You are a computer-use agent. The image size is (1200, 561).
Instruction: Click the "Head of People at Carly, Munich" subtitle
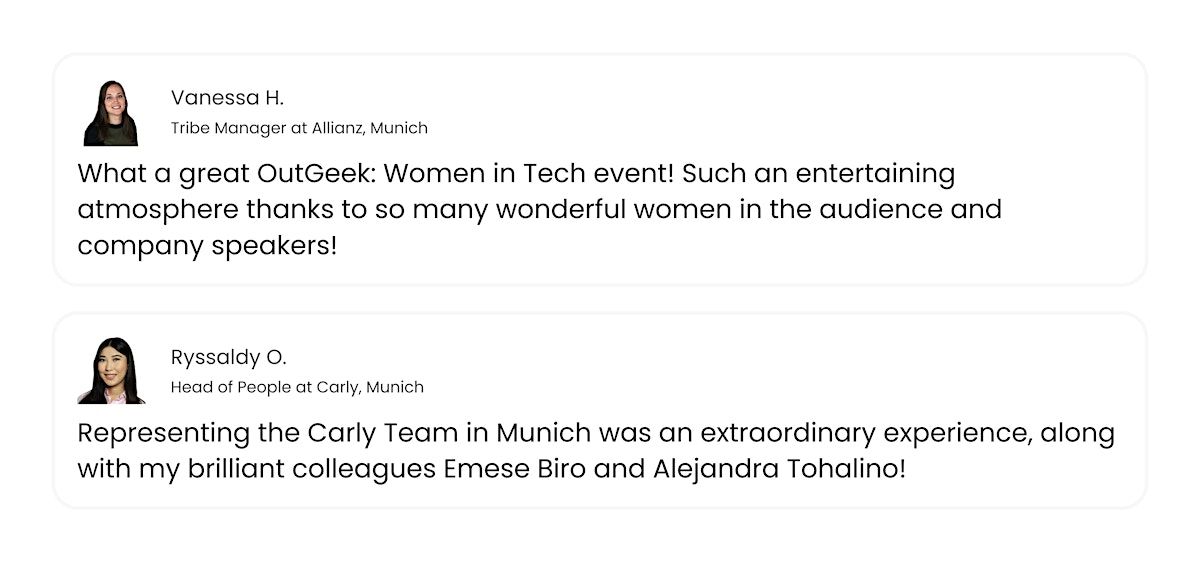[297, 387]
